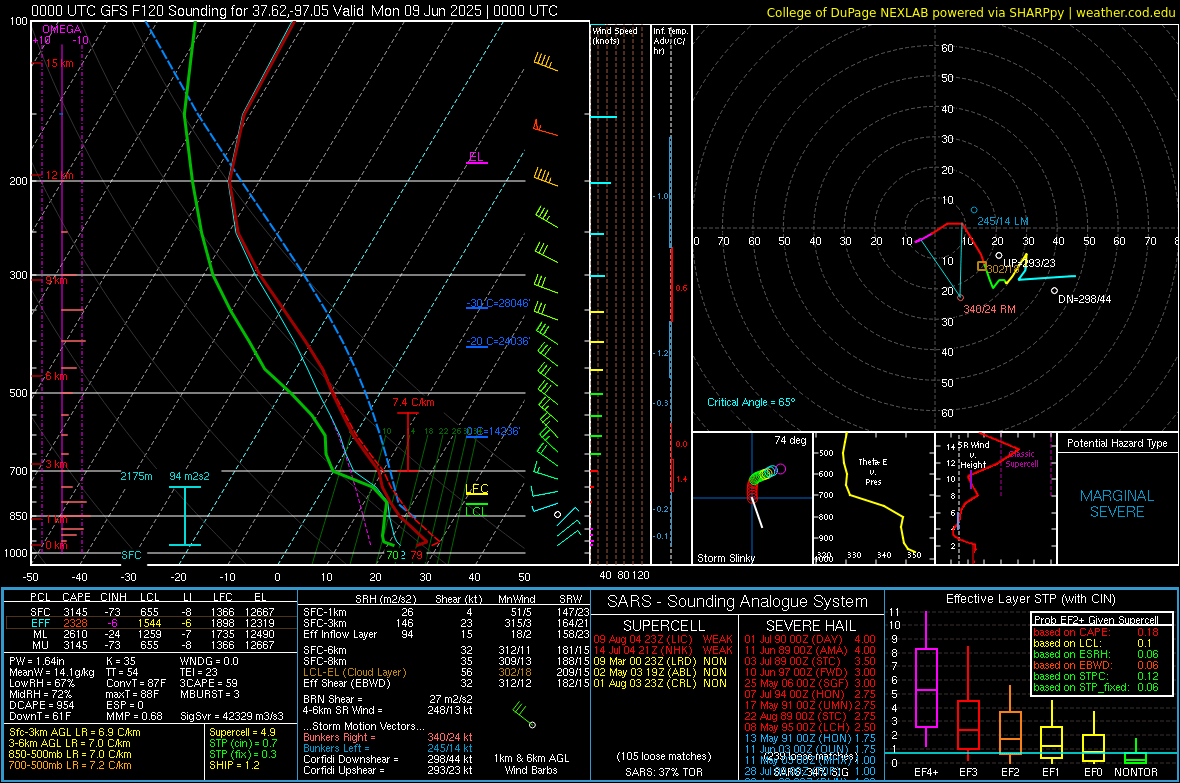Open the weather.cod.edu NEXLAB credit text
The width and height of the screenshot is (1180, 783).
[971, 13]
